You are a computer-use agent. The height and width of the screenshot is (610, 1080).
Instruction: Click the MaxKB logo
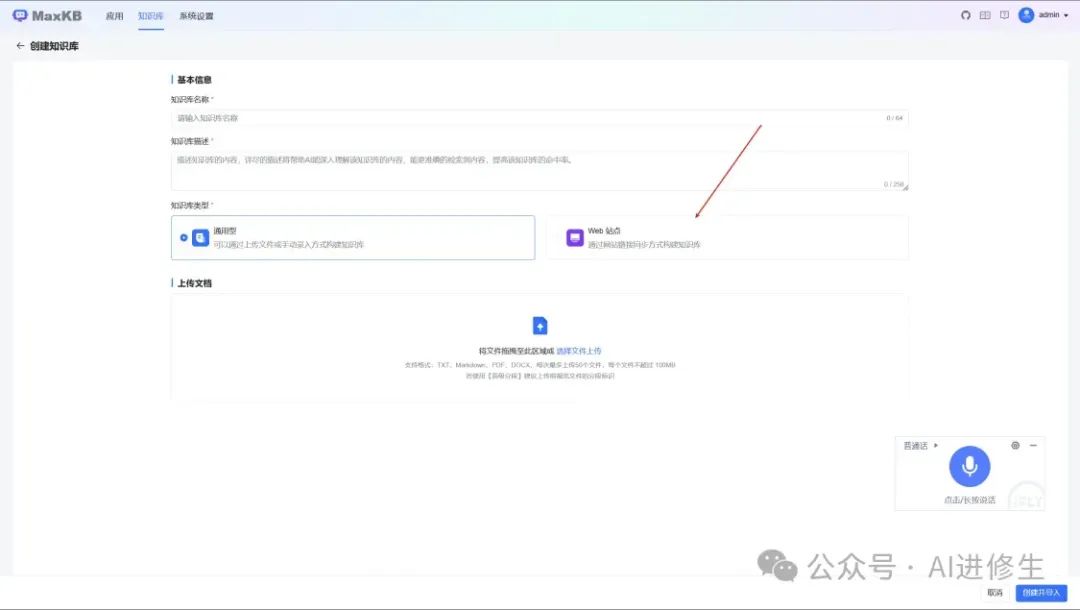(x=47, y=16)
